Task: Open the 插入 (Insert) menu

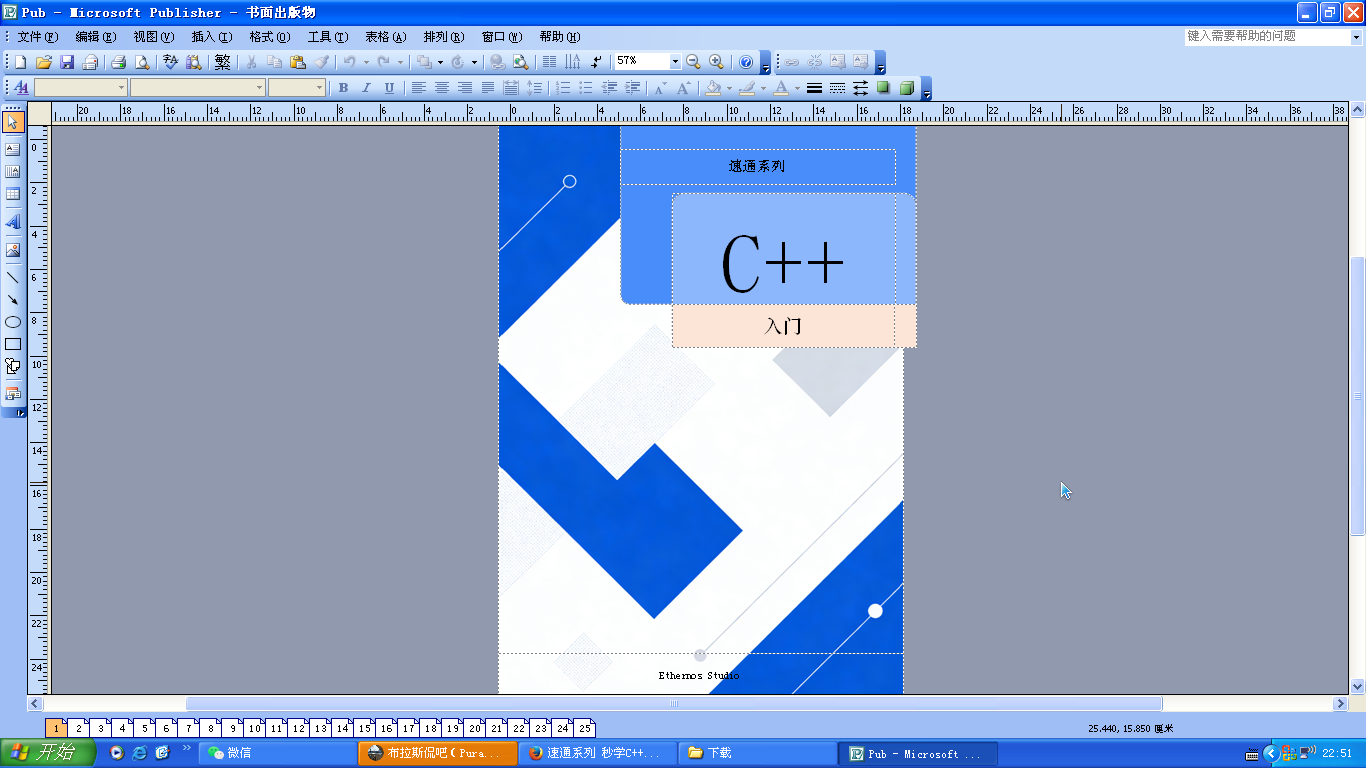Action: 210,37
